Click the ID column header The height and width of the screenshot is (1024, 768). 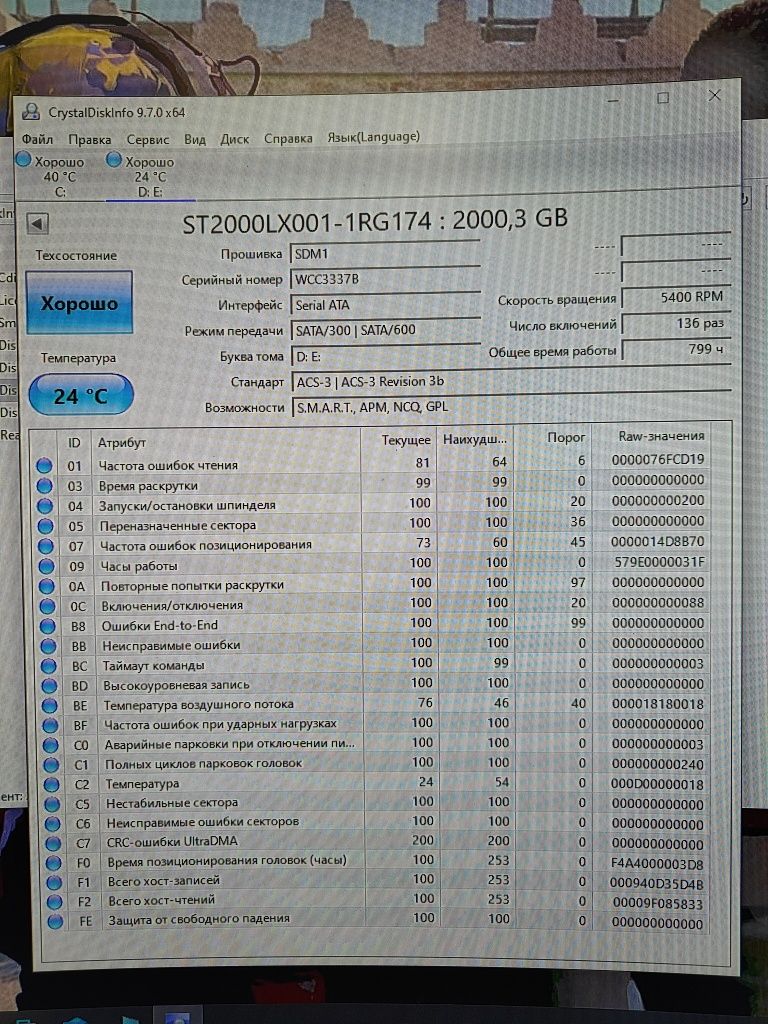(74, 443)
